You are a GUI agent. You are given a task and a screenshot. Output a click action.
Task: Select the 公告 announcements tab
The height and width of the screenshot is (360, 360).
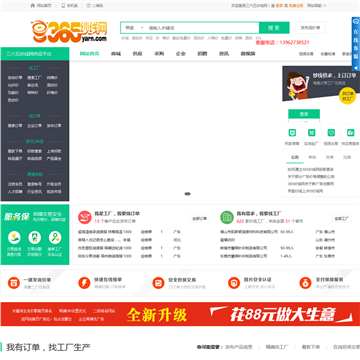[x=295, y=157]
